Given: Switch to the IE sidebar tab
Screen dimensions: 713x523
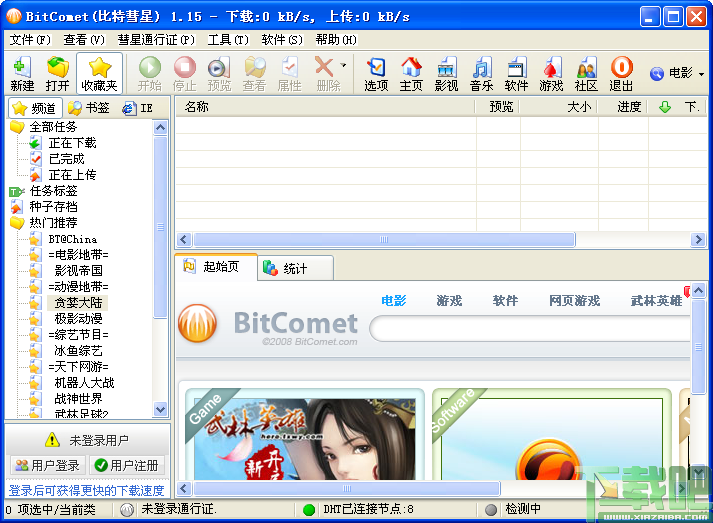Looking at the screenshot, I should (138, 108).
